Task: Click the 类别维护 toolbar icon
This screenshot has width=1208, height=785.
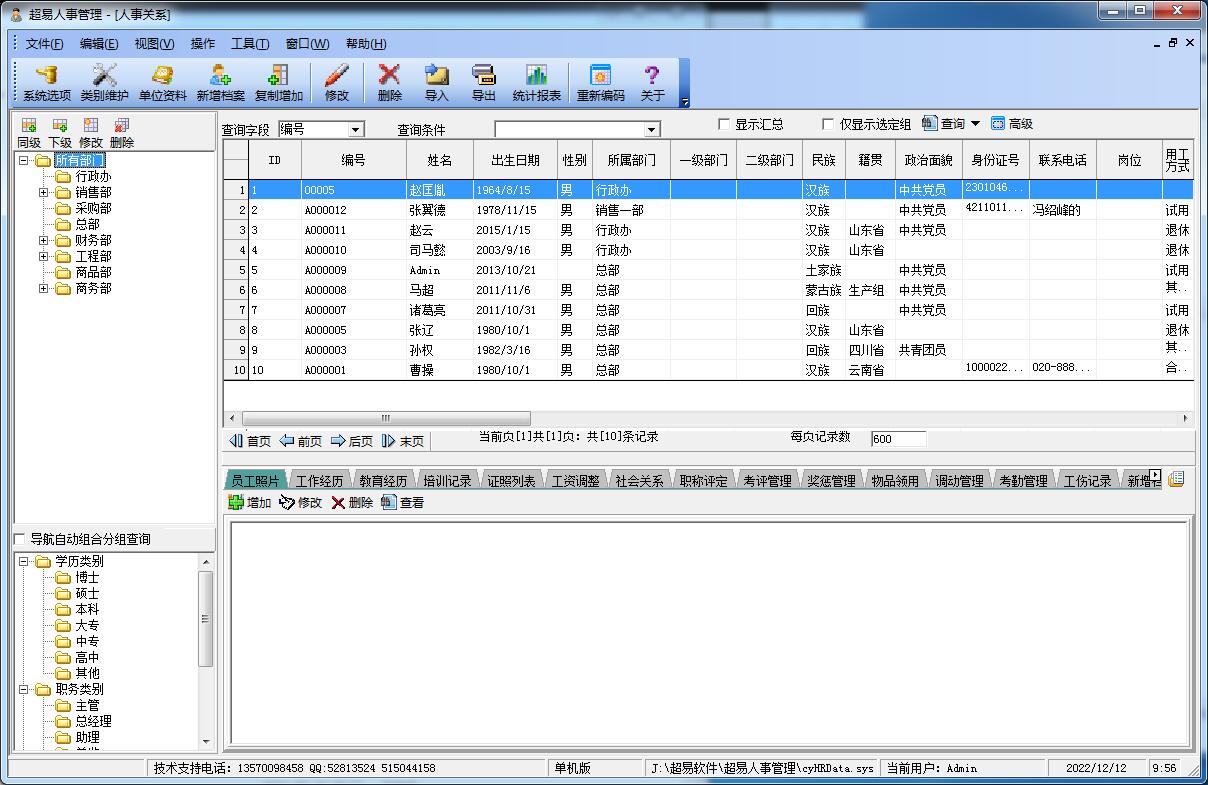Action: point(105,83)
